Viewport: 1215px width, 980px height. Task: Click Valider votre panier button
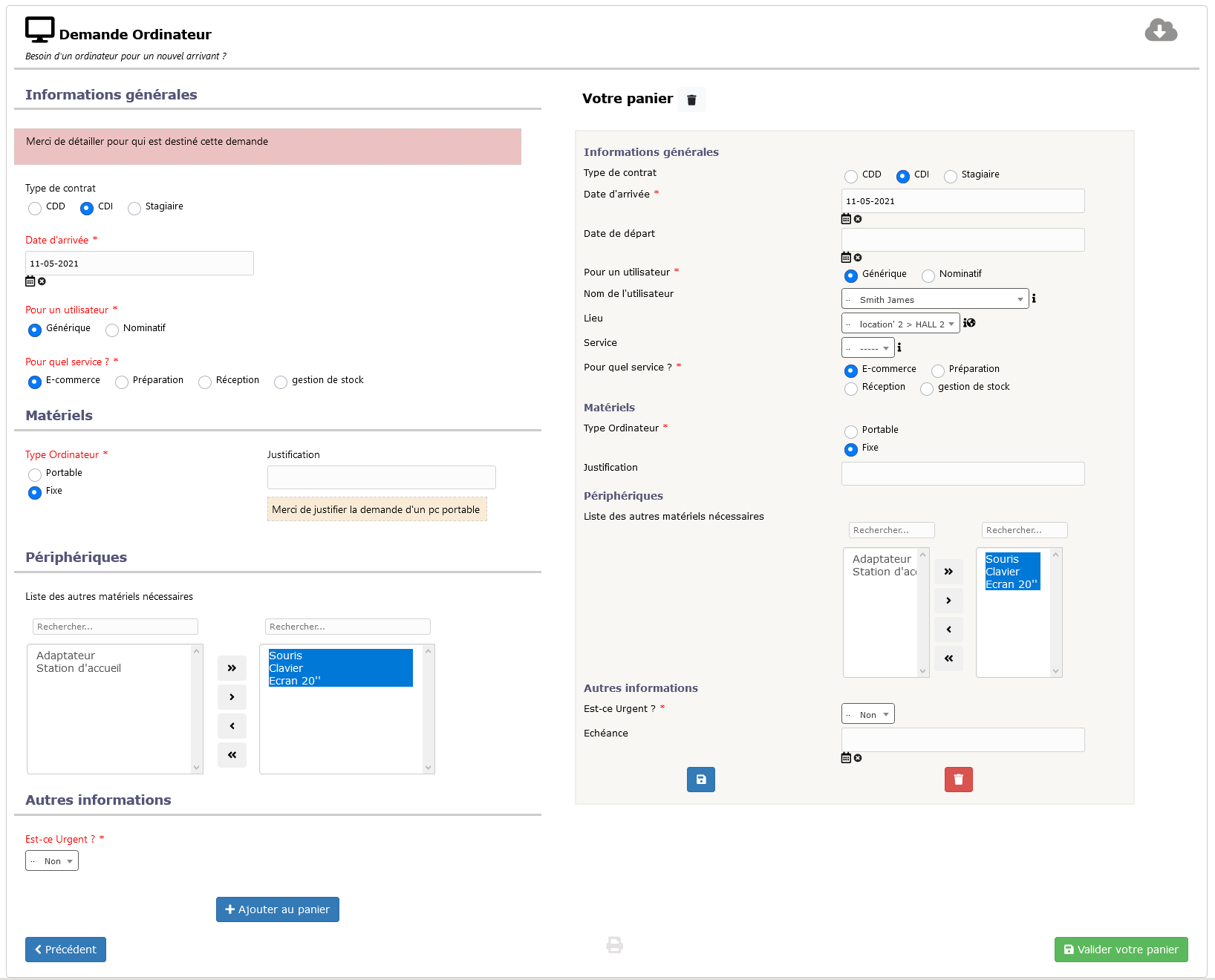tap(1121, 950)
